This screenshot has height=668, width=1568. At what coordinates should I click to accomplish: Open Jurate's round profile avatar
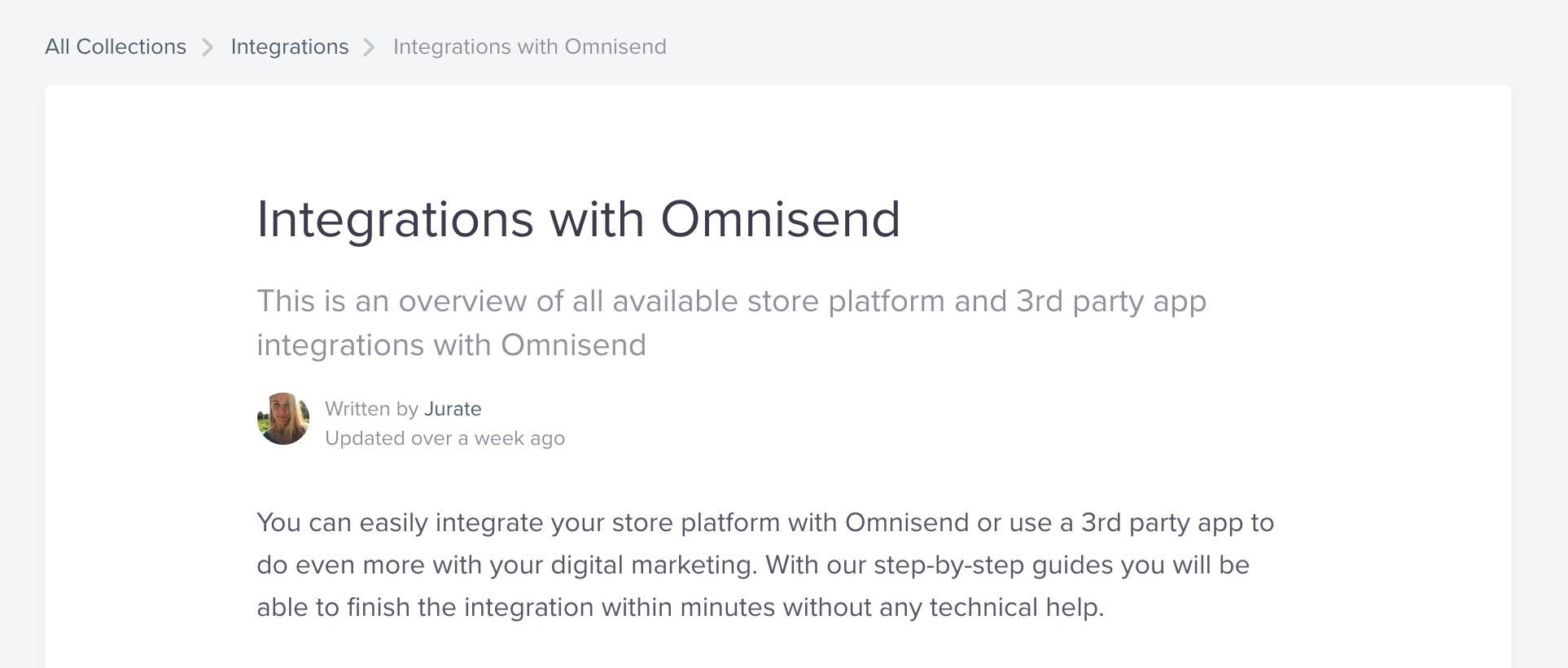(283, 419)
